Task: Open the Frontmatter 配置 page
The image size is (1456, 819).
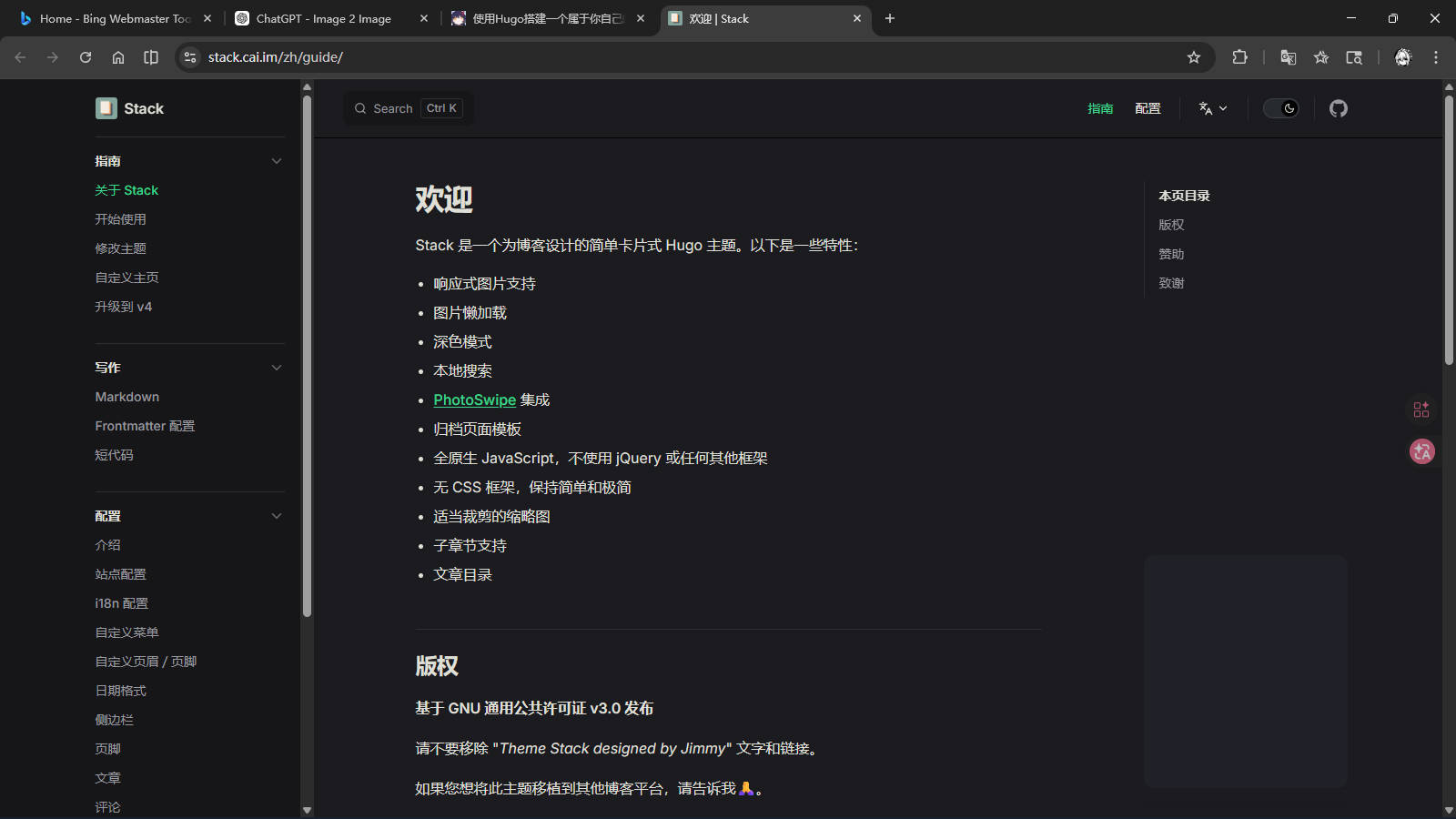Action: point(145,426)
